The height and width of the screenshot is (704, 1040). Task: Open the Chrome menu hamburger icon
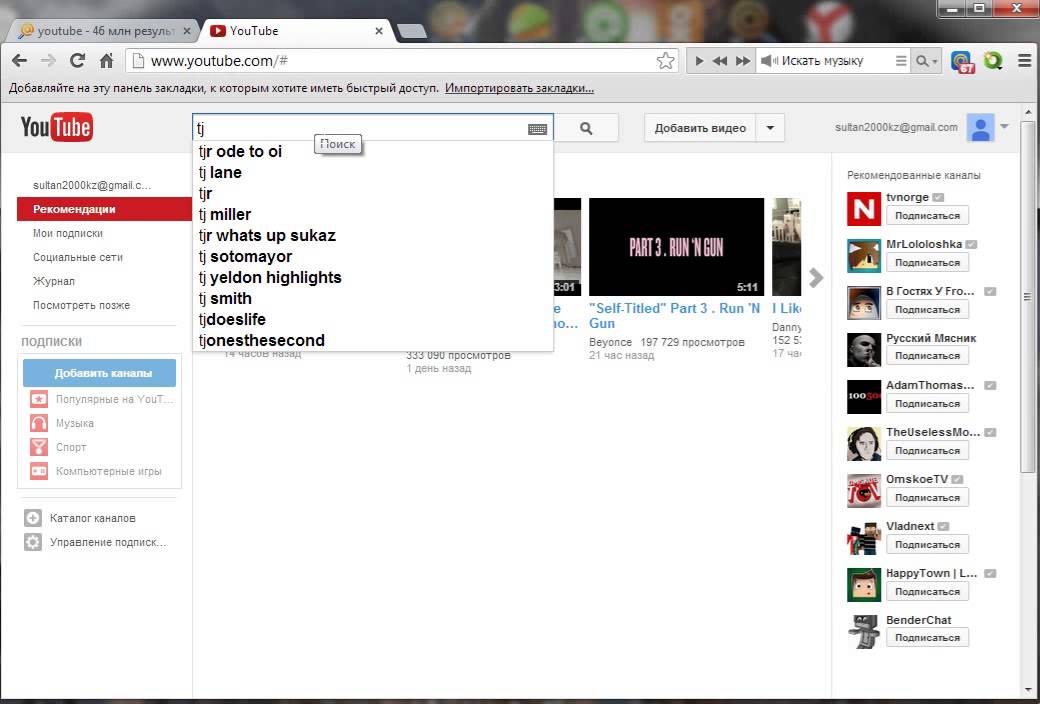[x=1025, y=61]
